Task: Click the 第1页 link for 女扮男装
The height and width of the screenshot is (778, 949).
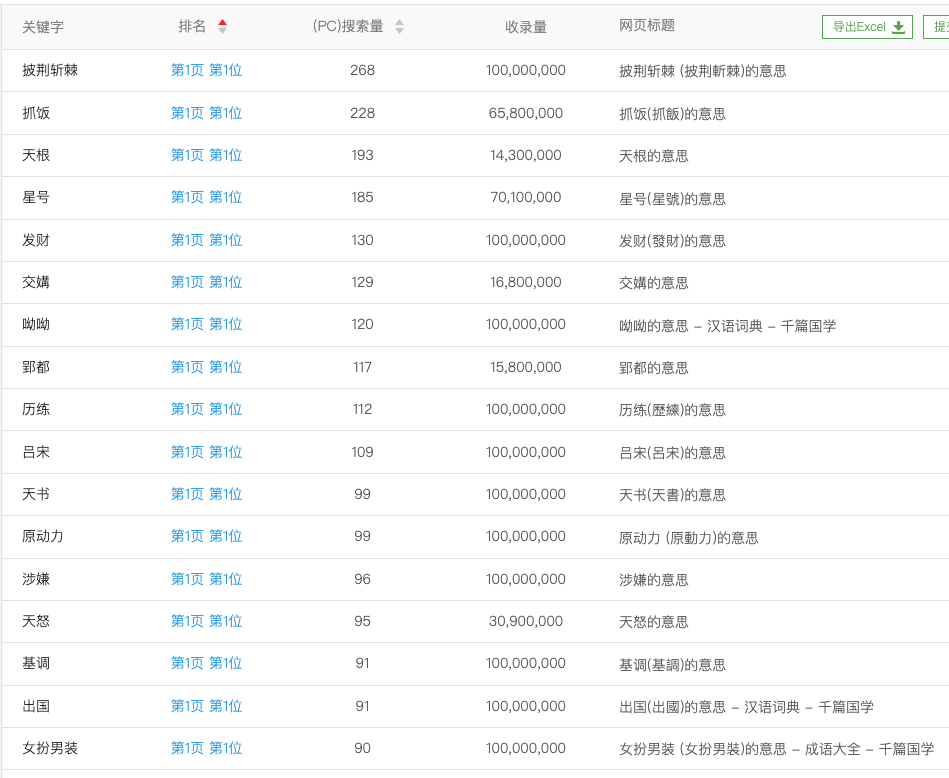Action: click(x=186, y=748)
